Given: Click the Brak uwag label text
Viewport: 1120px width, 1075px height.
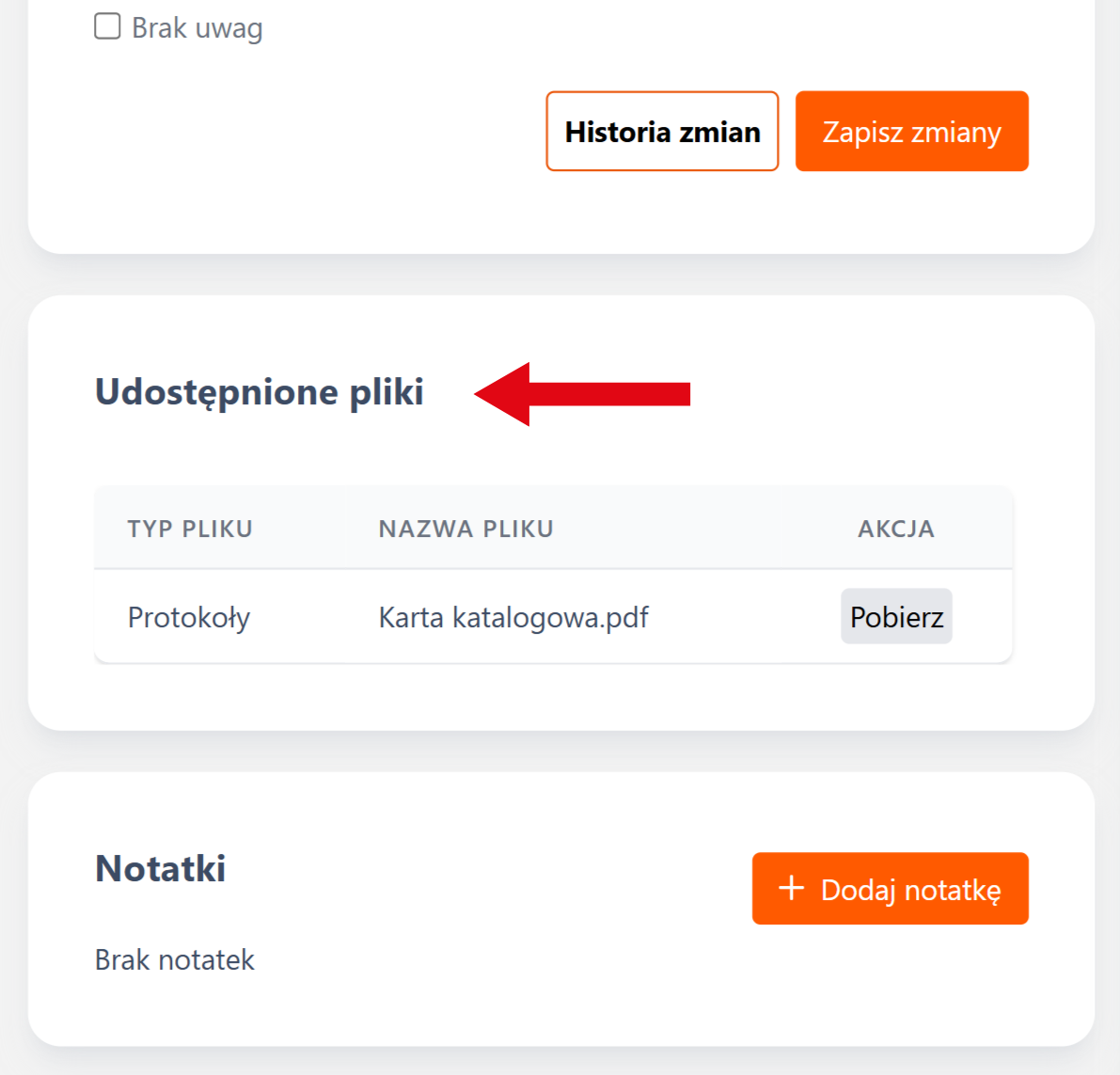Looking at the screenshot, I should (197, 28).
